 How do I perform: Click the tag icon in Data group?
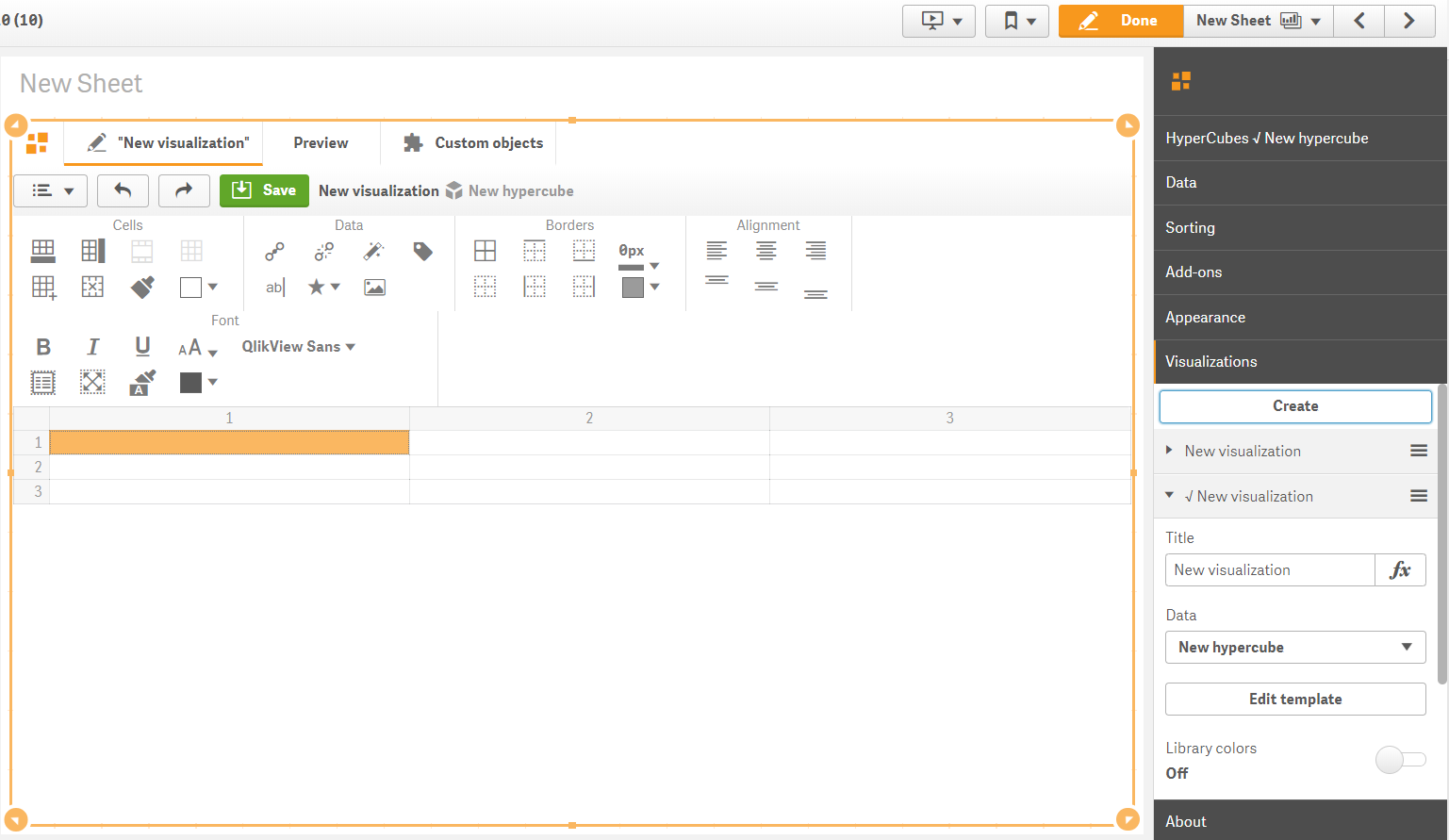[x=422, y=251]
